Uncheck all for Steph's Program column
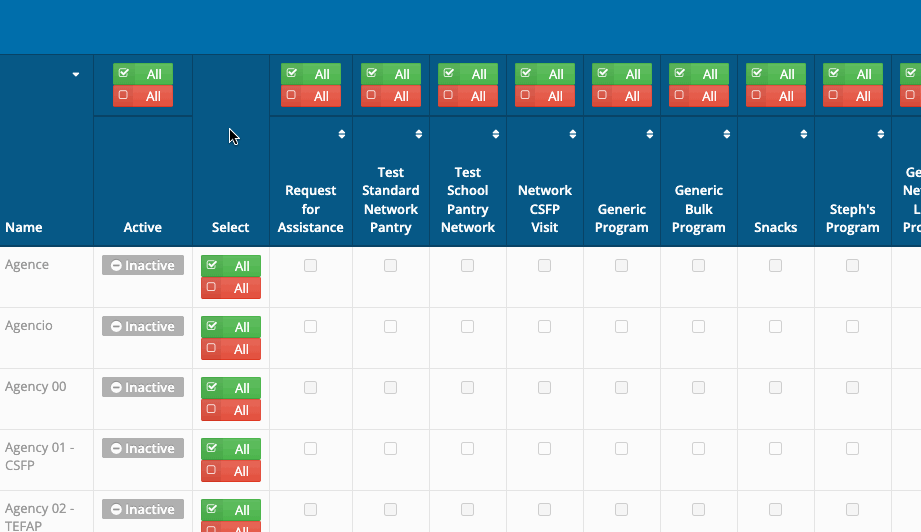 pyautogui.click(x=852, y=96)
